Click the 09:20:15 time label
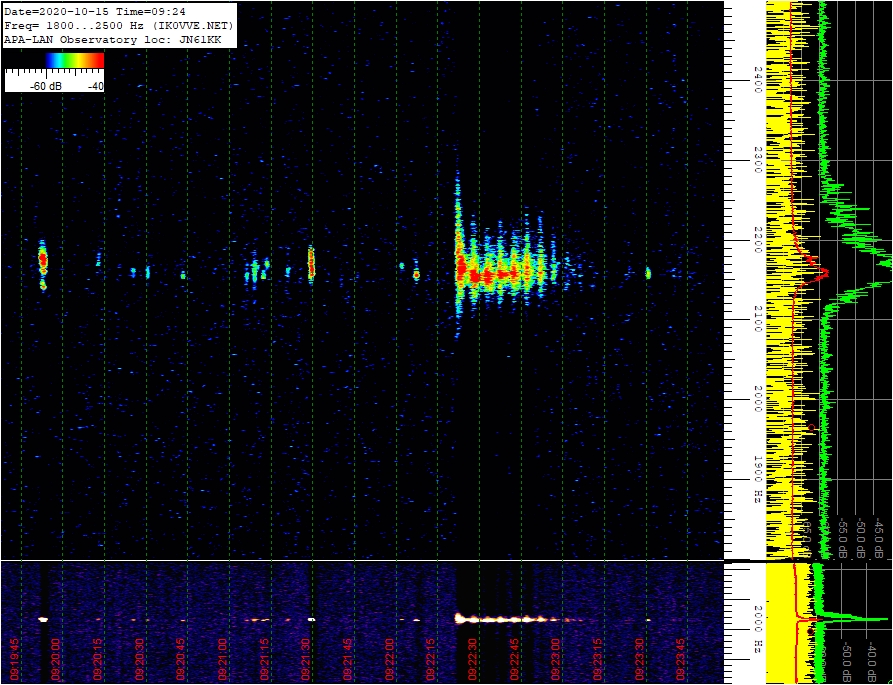 pos(97,658)
